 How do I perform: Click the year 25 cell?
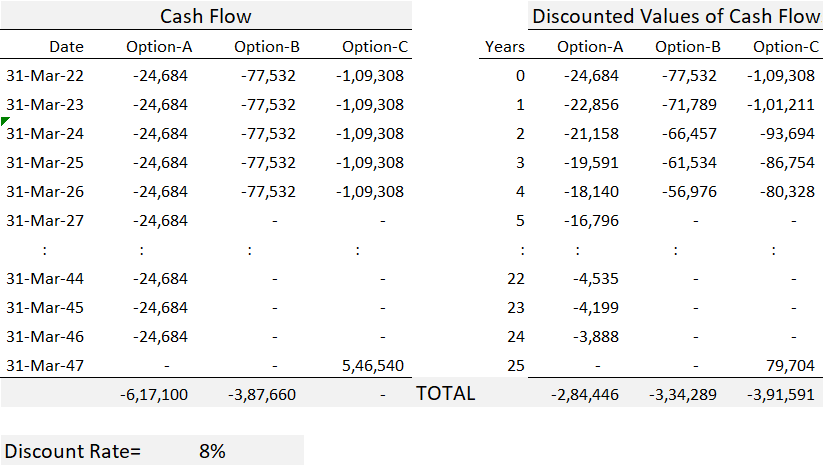click(515, 366)
